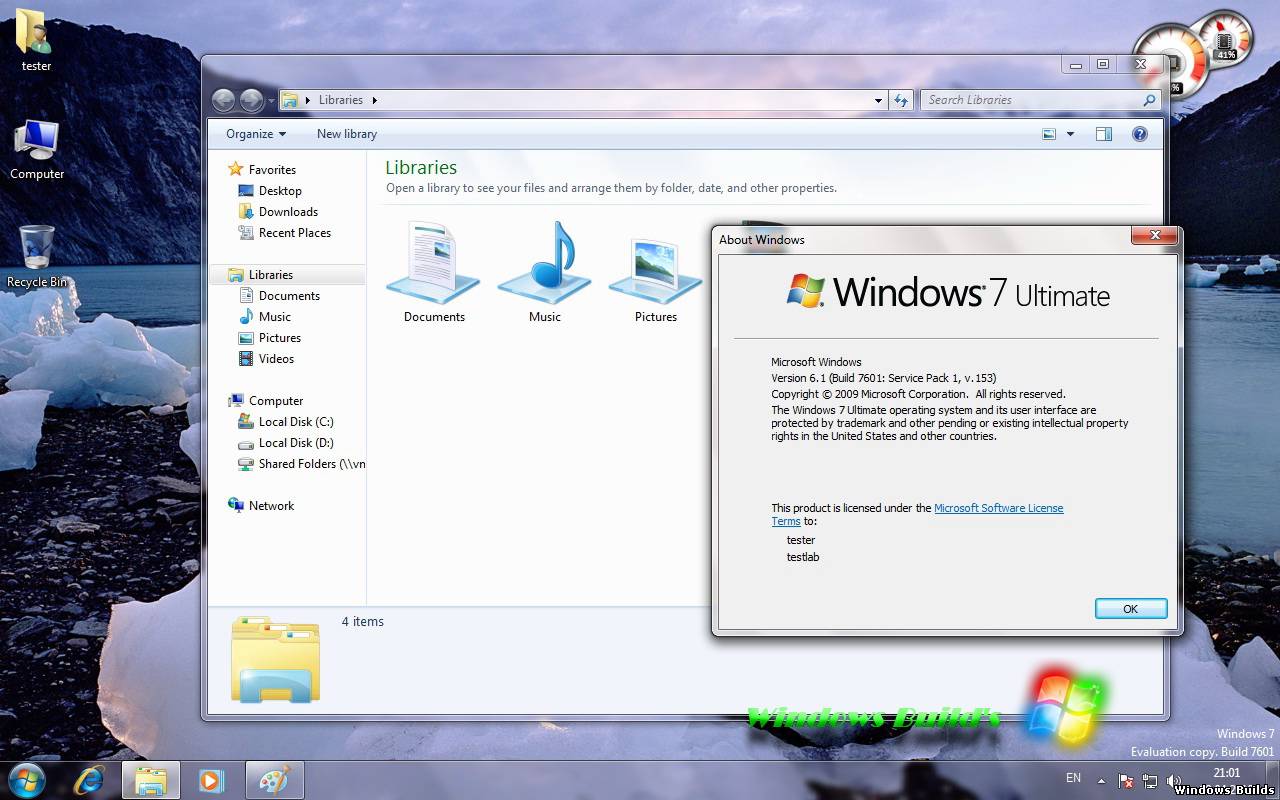
Task: Select Recent Places in Favorites
Action: 285,233
